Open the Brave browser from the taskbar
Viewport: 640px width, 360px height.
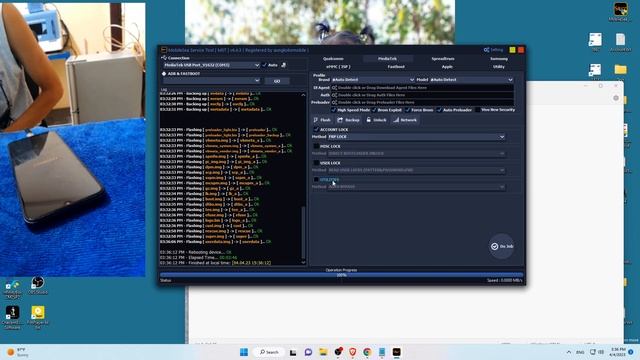tap(353, 352)
